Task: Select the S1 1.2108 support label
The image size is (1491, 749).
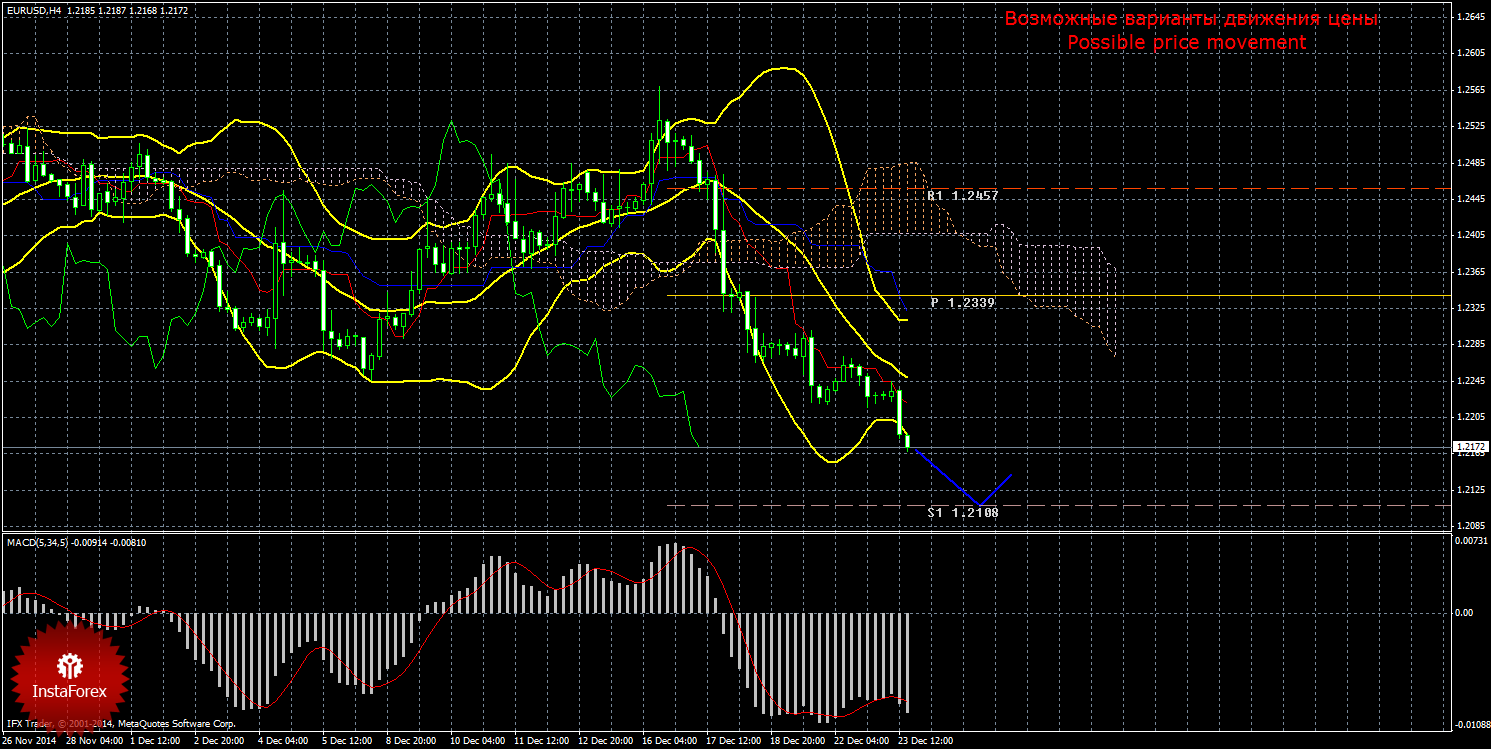Action: tap(961, 512)
